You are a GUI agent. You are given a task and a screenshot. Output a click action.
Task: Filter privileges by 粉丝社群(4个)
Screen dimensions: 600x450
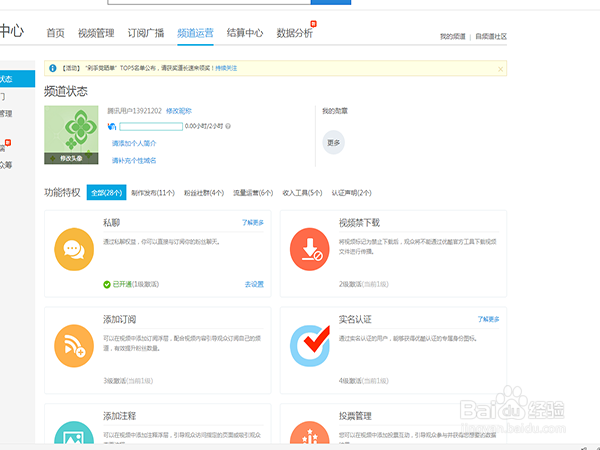204,193
